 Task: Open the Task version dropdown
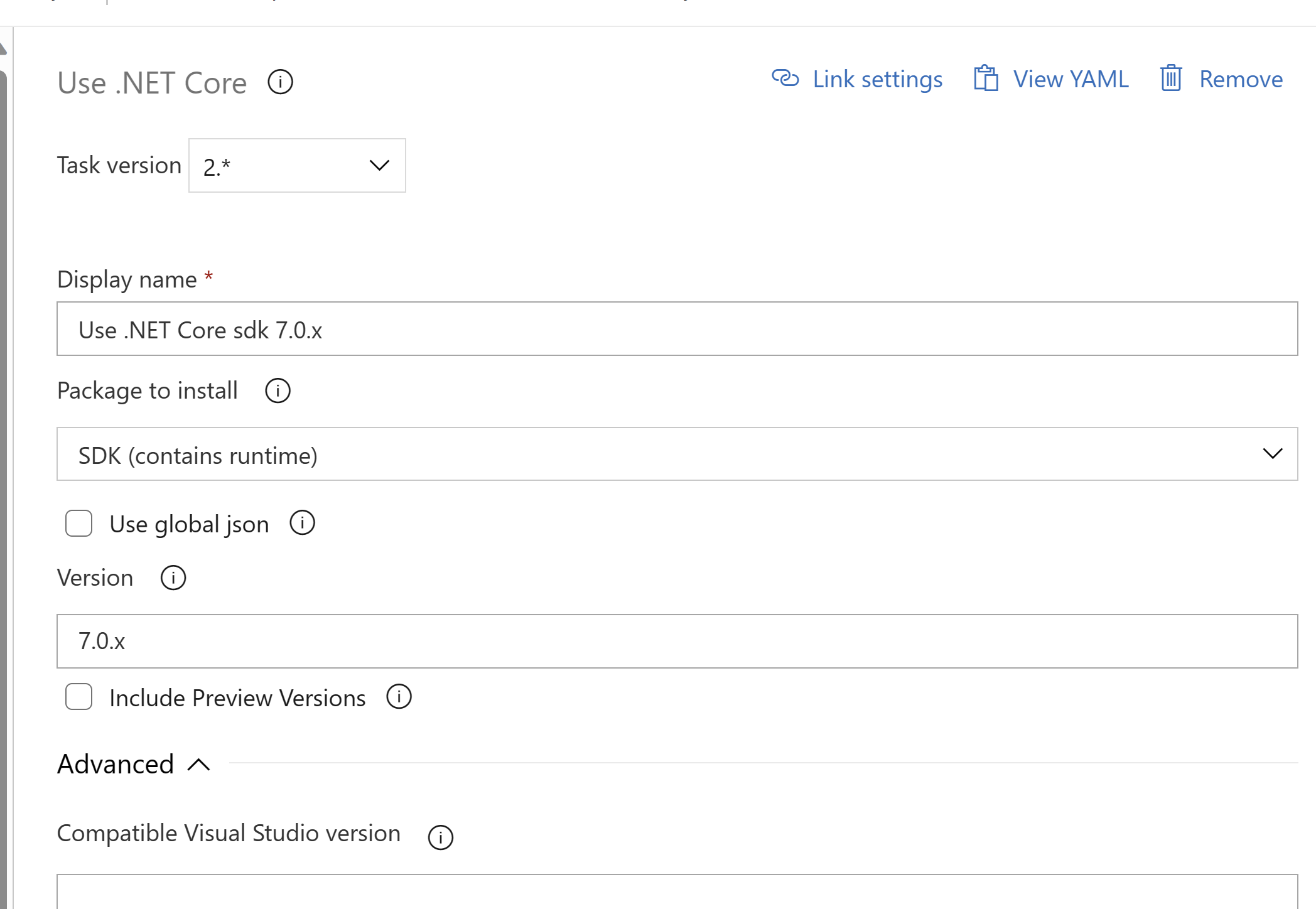click(x=297, y=165)
